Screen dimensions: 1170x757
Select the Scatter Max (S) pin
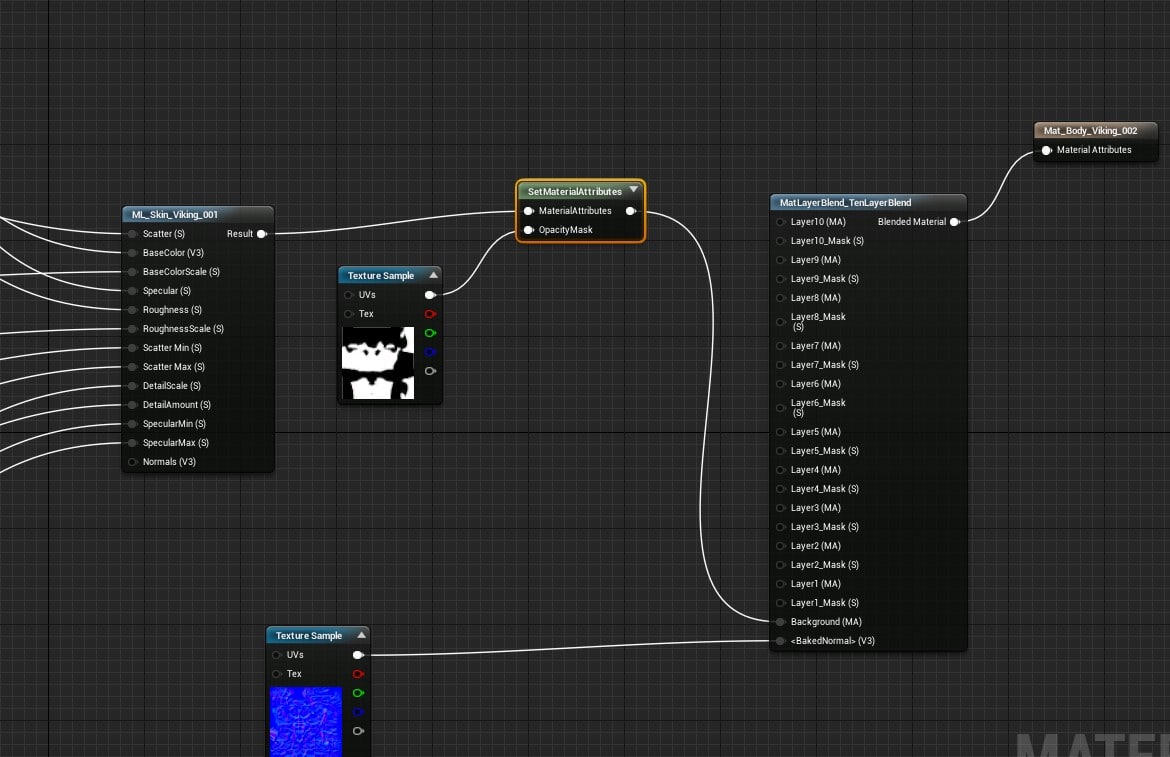click(133, 367)
